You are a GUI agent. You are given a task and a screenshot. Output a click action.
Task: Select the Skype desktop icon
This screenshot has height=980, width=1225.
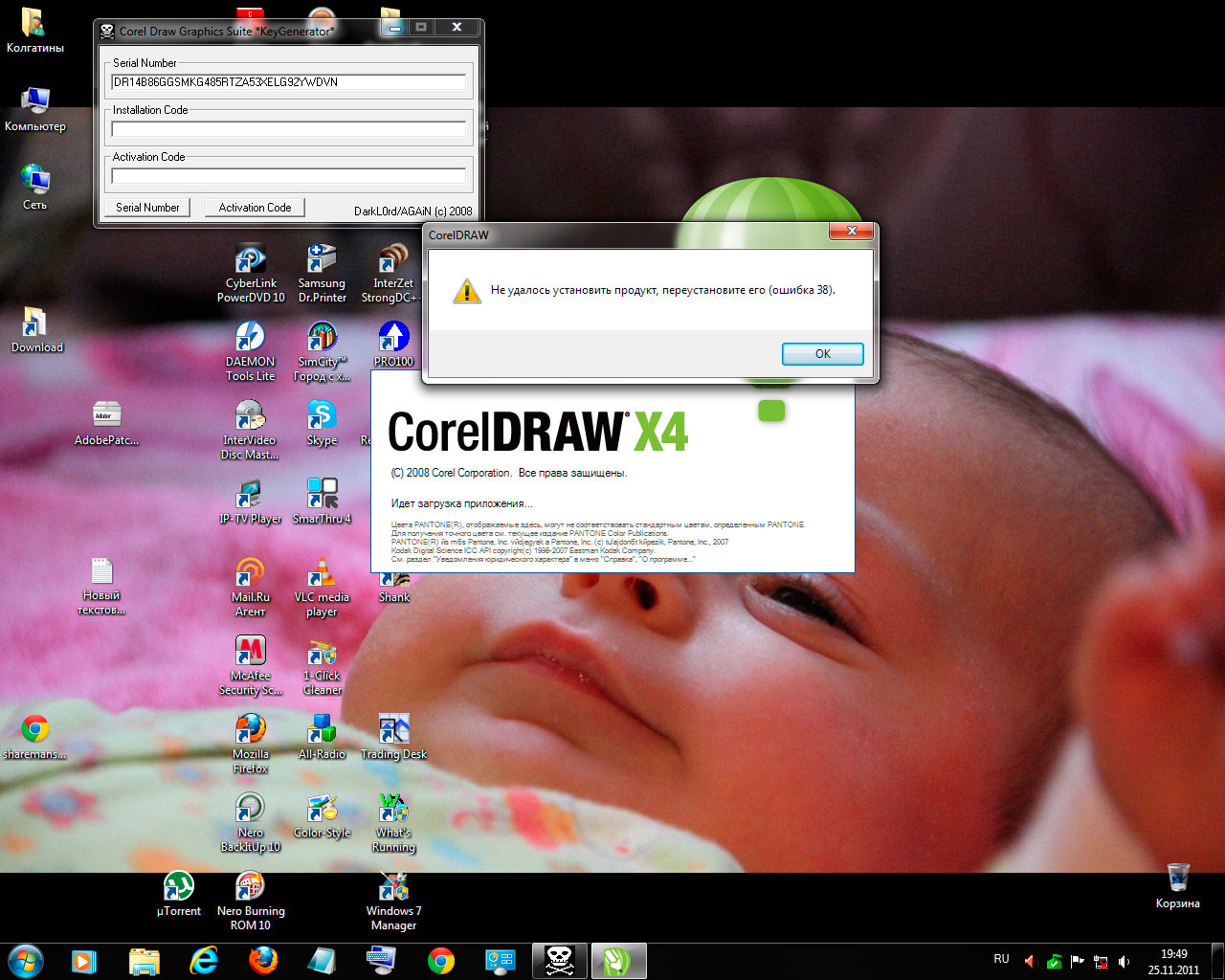click(322, 423)
